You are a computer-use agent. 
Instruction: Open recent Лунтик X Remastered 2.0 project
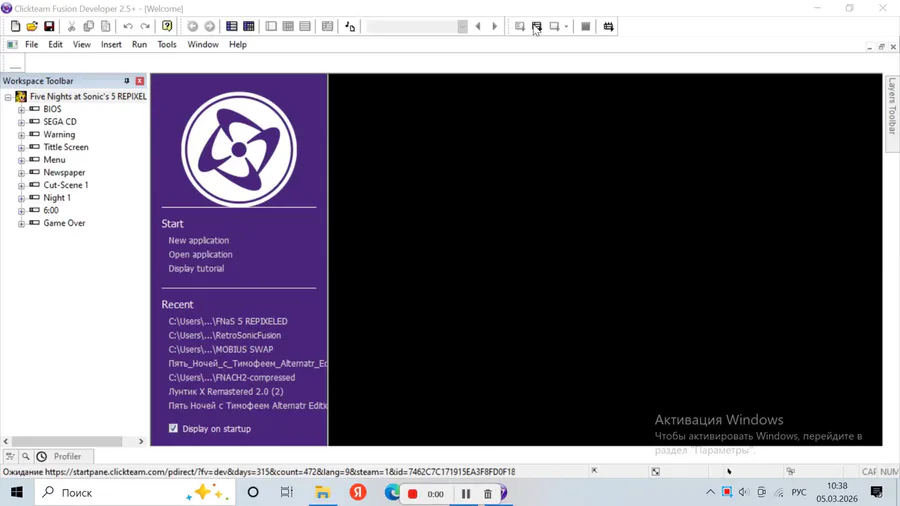point(226,391)
